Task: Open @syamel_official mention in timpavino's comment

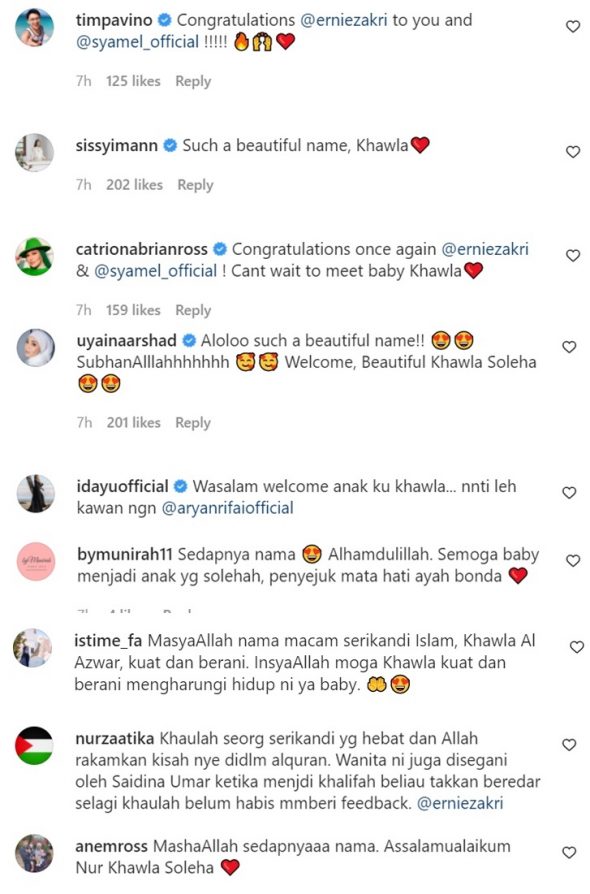Action: [137, 42]
